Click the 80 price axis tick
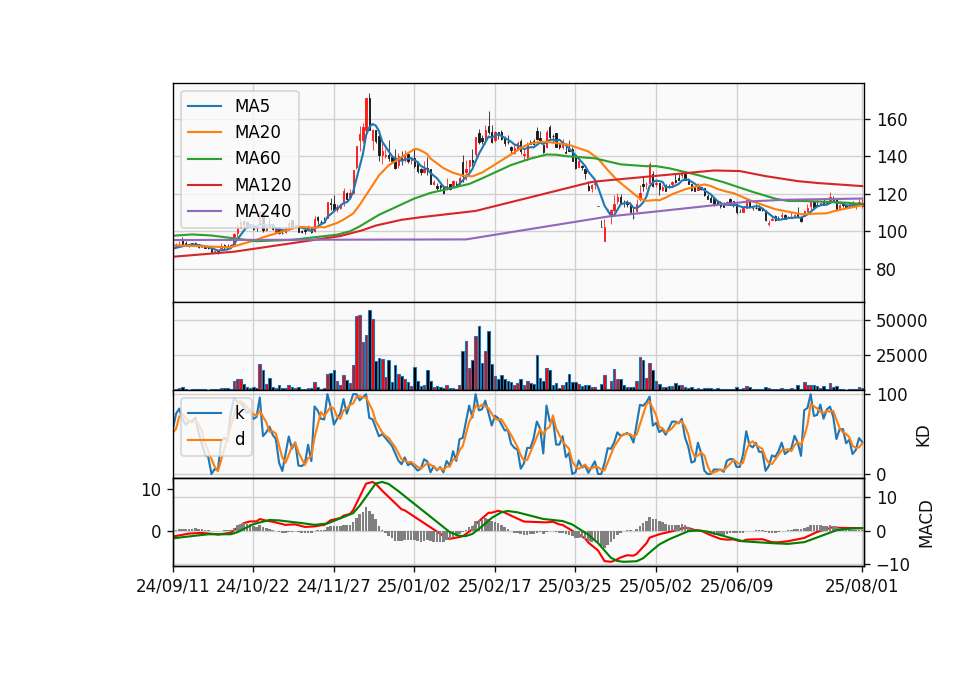 [x=886, y=270]
